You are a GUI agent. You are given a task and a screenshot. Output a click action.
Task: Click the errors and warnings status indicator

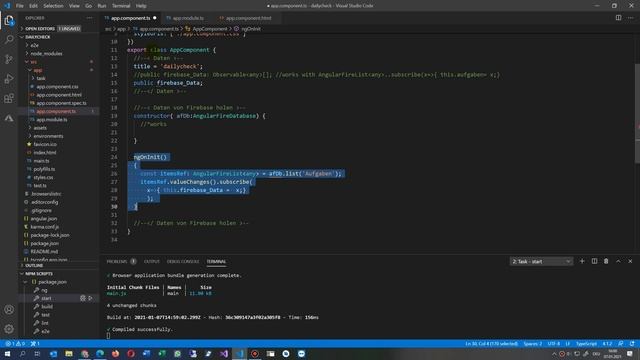(15, 344)
